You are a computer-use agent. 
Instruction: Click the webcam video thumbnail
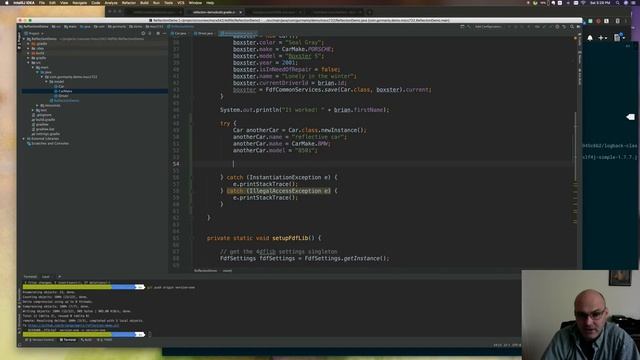pyautogui.click(x=580, y=315)
